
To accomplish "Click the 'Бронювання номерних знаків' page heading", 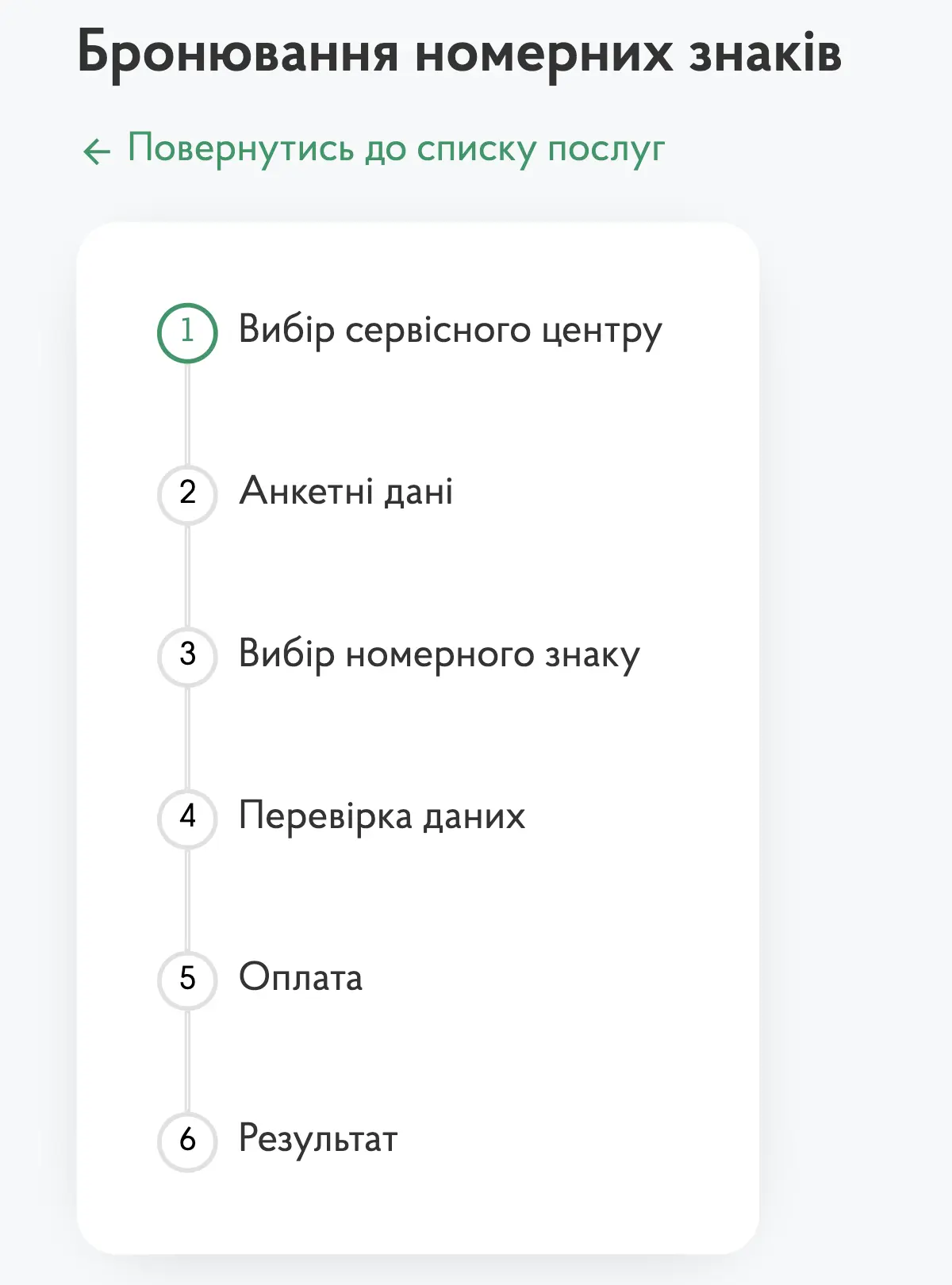I will pos(459,52).
